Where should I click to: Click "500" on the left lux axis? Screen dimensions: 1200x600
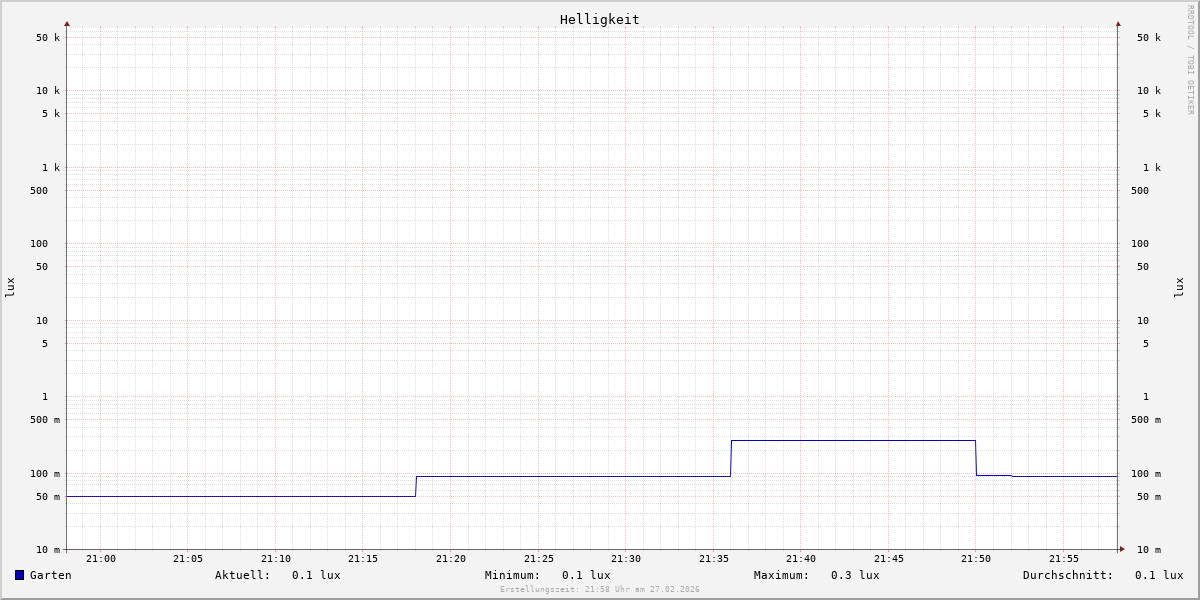(x=39, y=191)
